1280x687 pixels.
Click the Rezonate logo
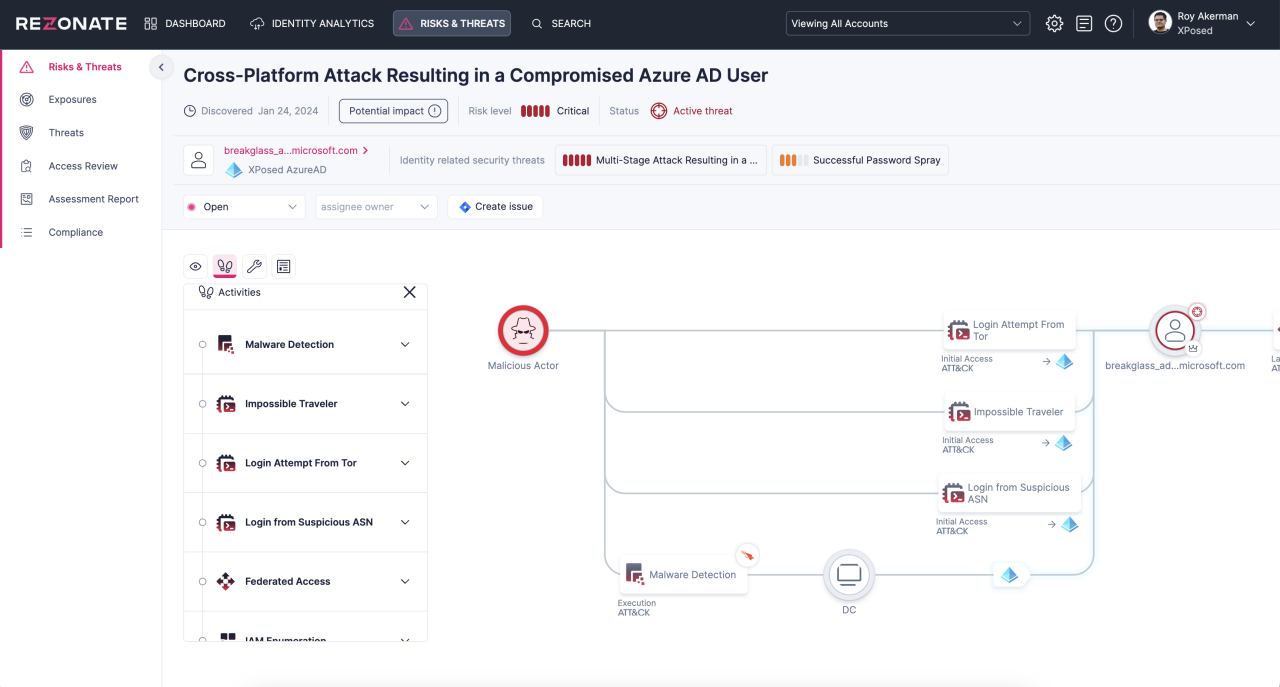click(x=71, y=23)
